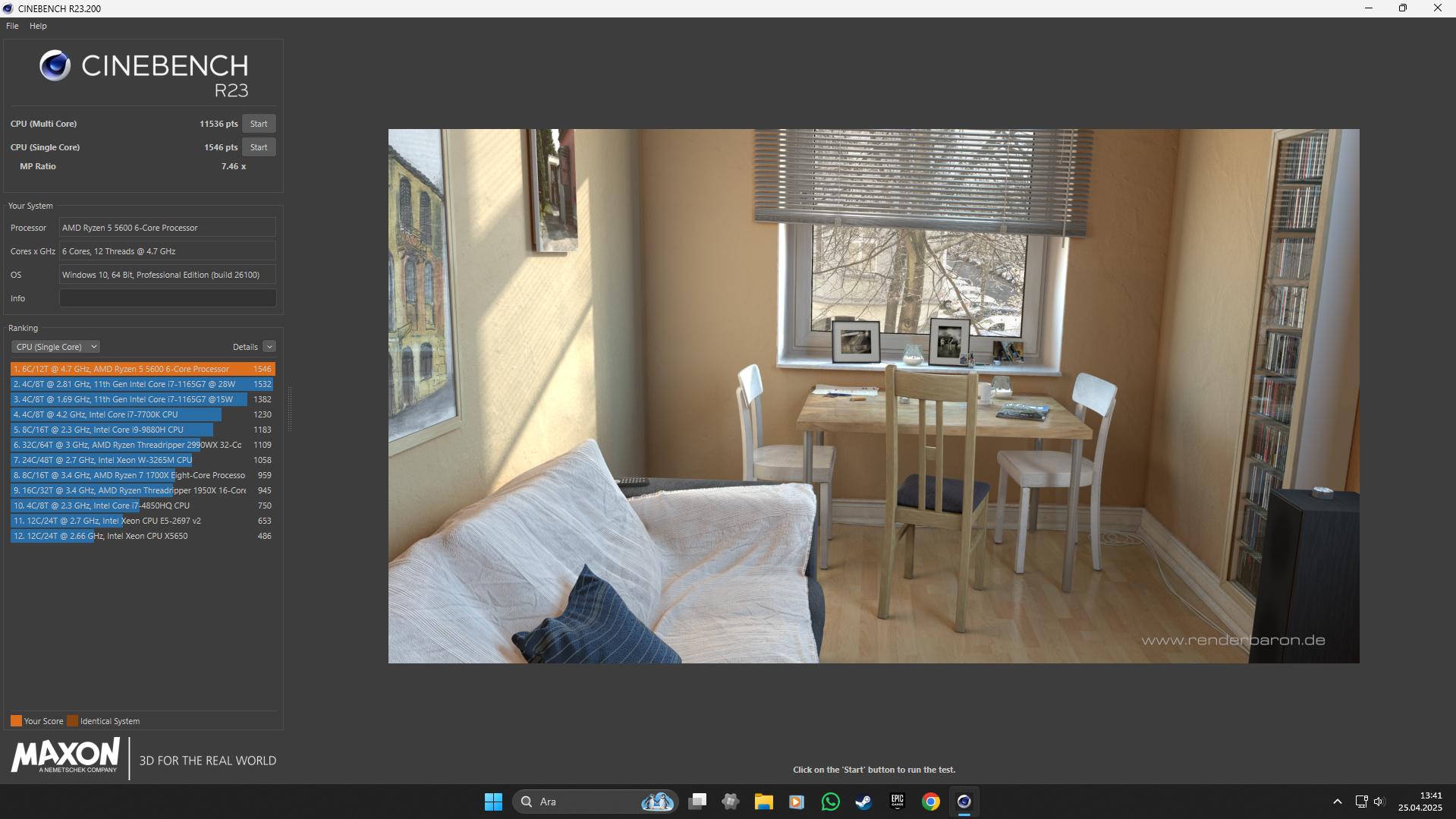The height and width of the screenshot is (819, 1456).
Task: Select ranking row AMD Ryzen 7 1700X
Action: tap(143, 475)
